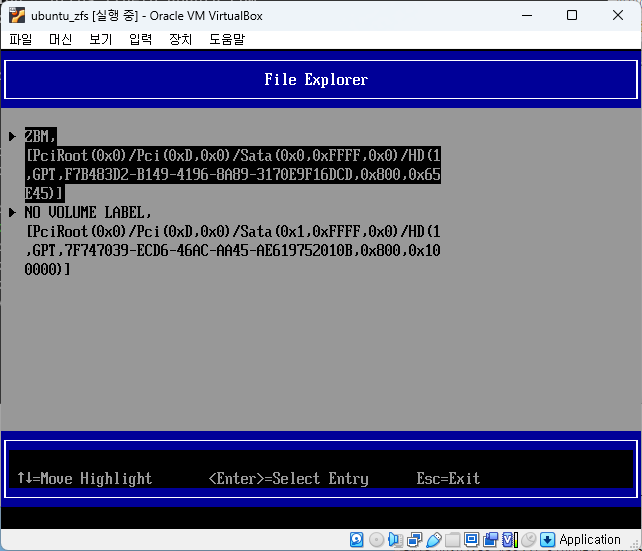Open the 파일 menu
Image resolution: width=642 pixels, height=551 pixels.
point(21,39)
